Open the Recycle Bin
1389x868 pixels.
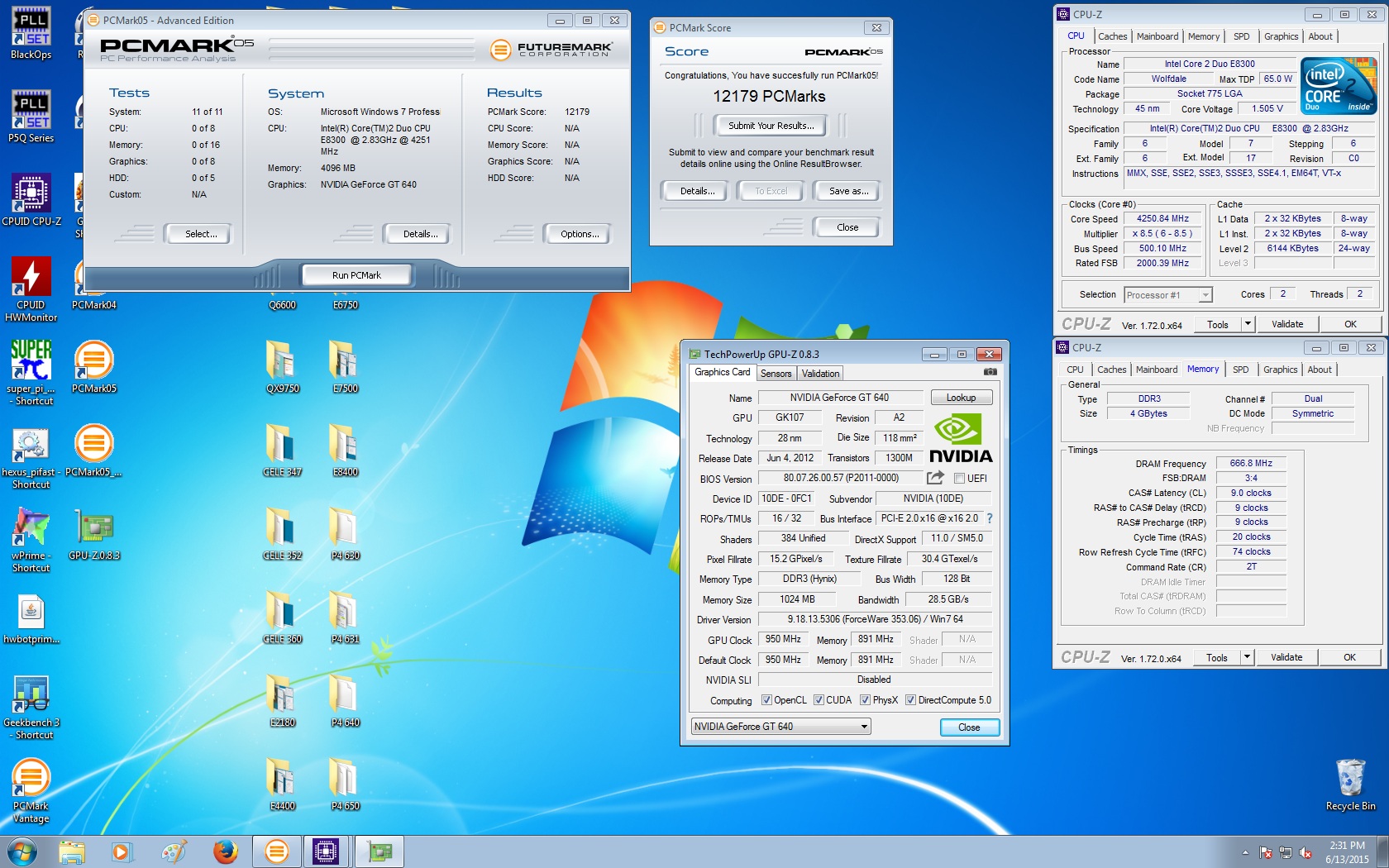[1350, 785]
